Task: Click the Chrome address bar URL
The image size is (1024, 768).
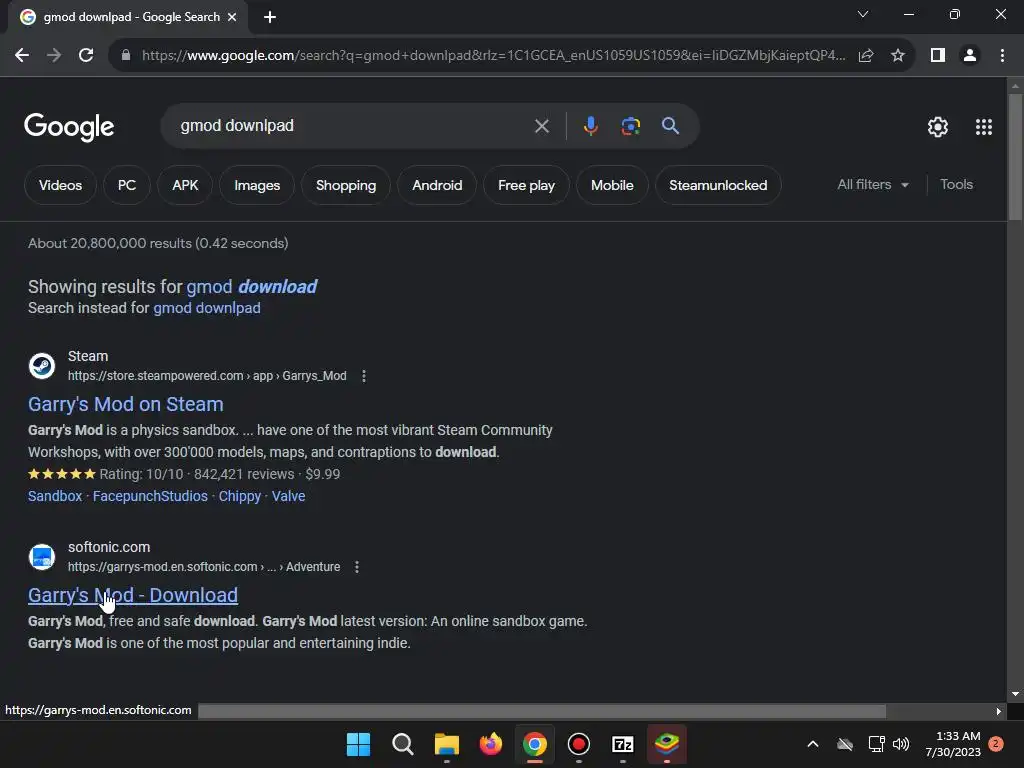Action: tap(493, 56)
